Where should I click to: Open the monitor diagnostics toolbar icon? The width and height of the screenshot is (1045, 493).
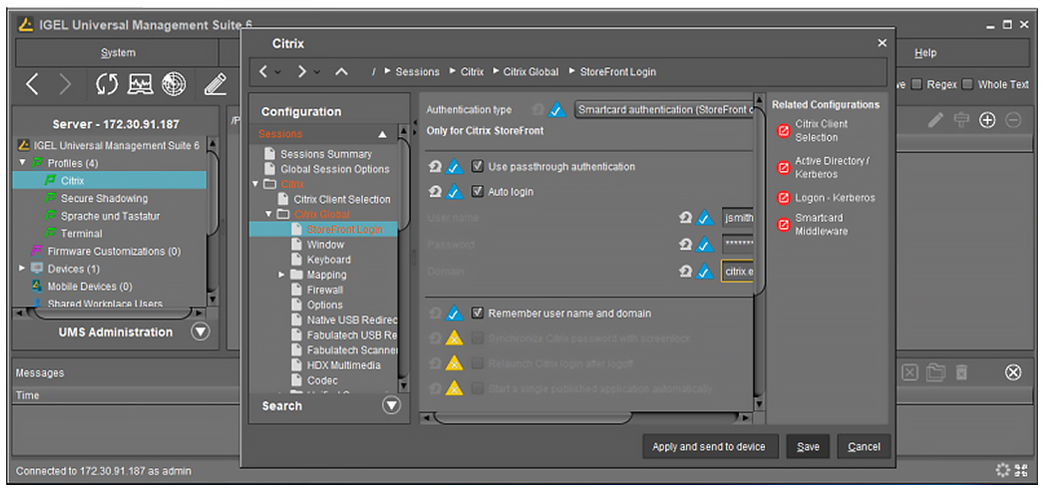pos(140,84)
